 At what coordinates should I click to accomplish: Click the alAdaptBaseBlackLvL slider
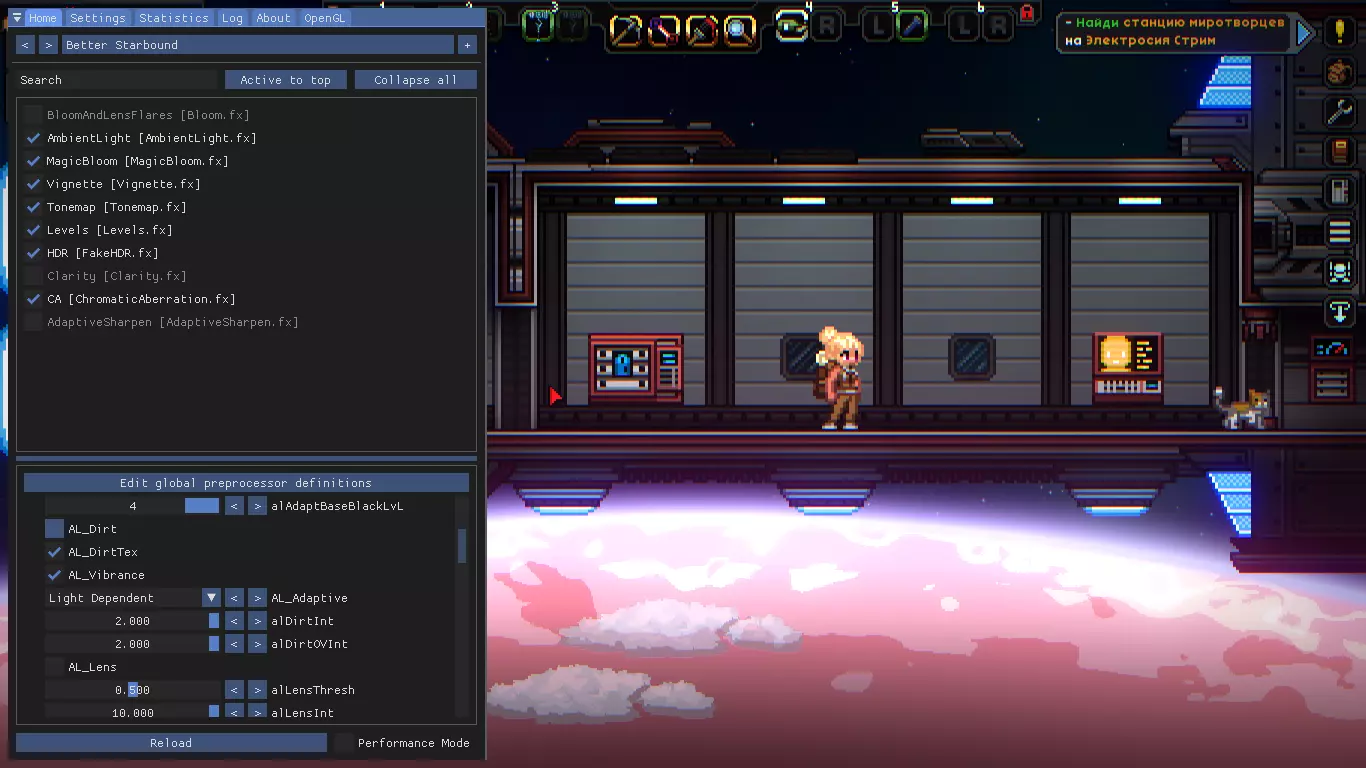[132, 506]
